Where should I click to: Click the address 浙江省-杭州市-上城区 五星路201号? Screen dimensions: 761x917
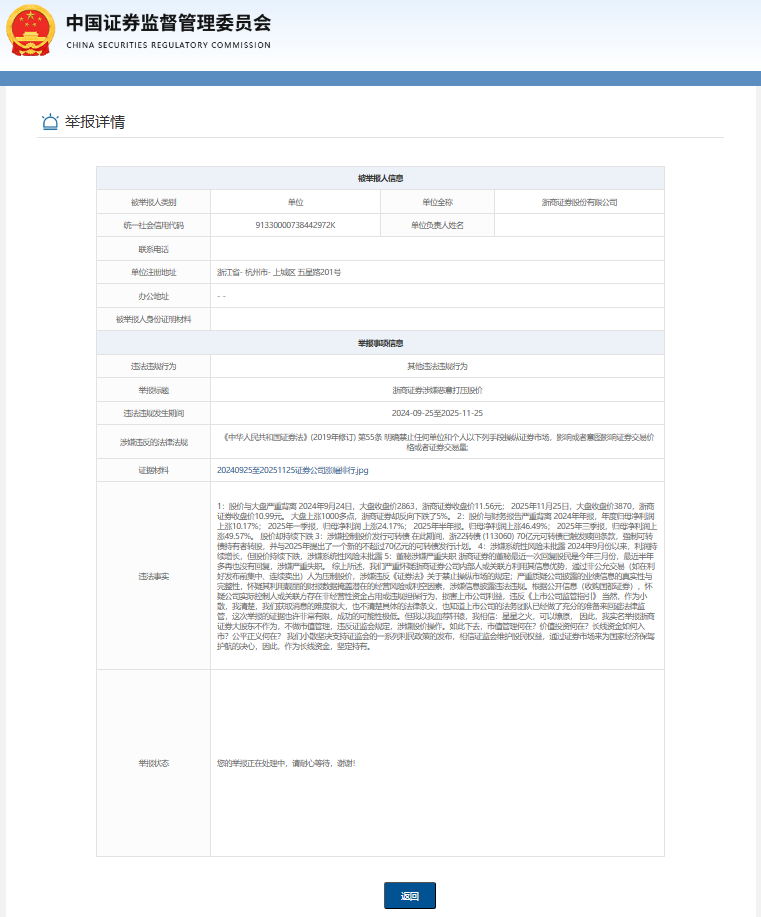279,273
